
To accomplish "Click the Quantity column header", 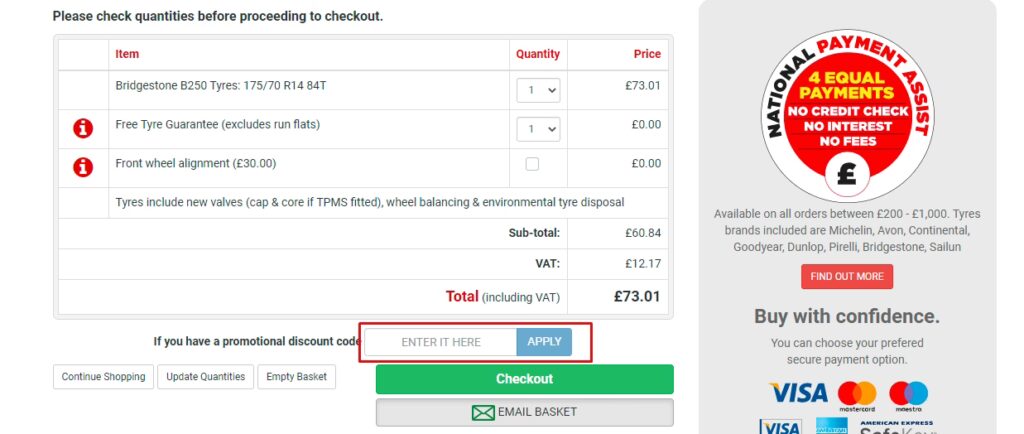I will click(537, 54).
